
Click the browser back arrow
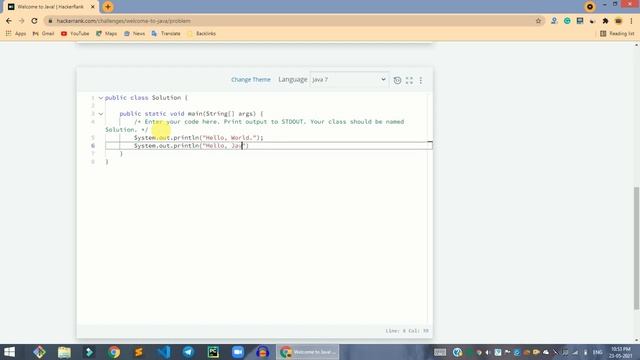(9, 21)
